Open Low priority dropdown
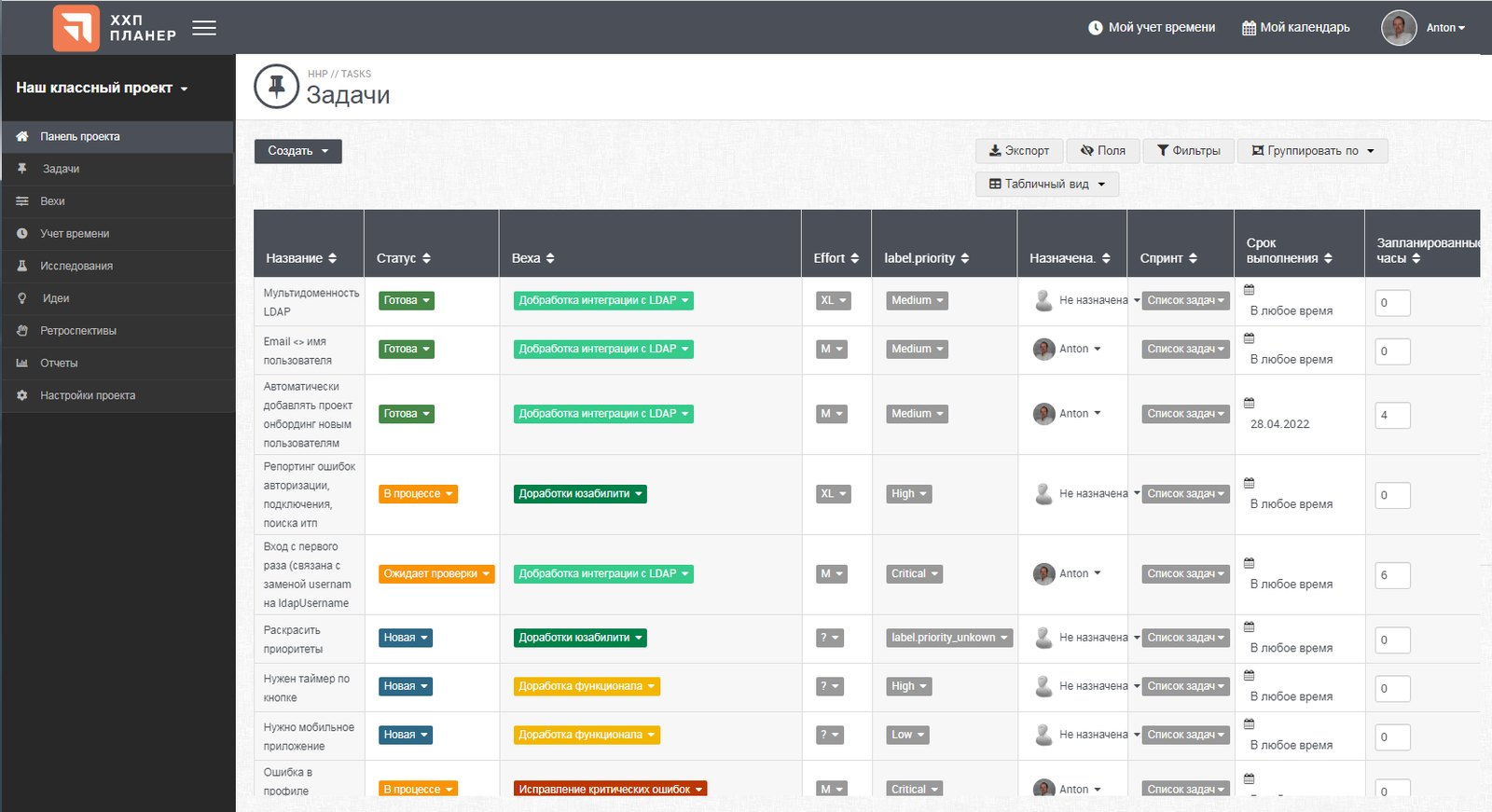The height and width of the screenshot is (812, 1492). point(907,735)
